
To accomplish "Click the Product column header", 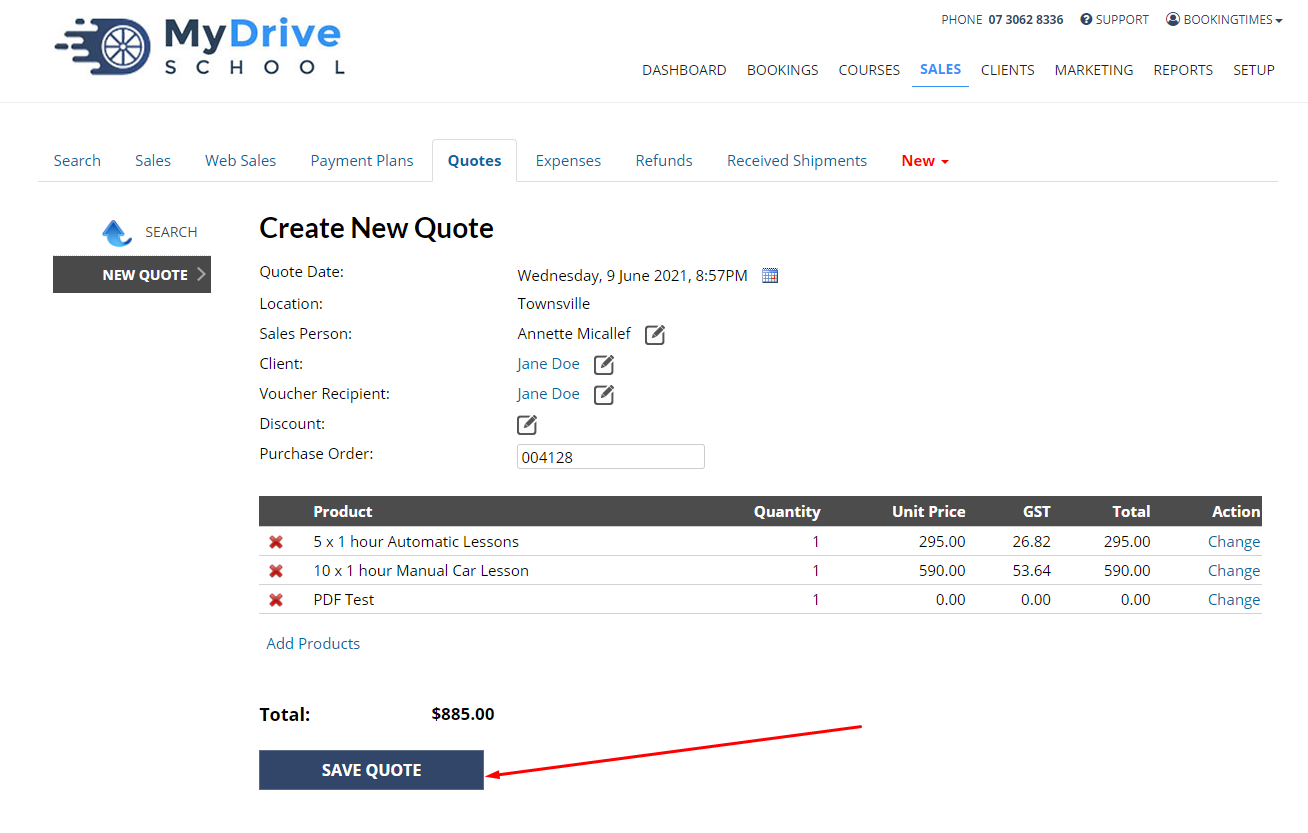I will 343,512.
